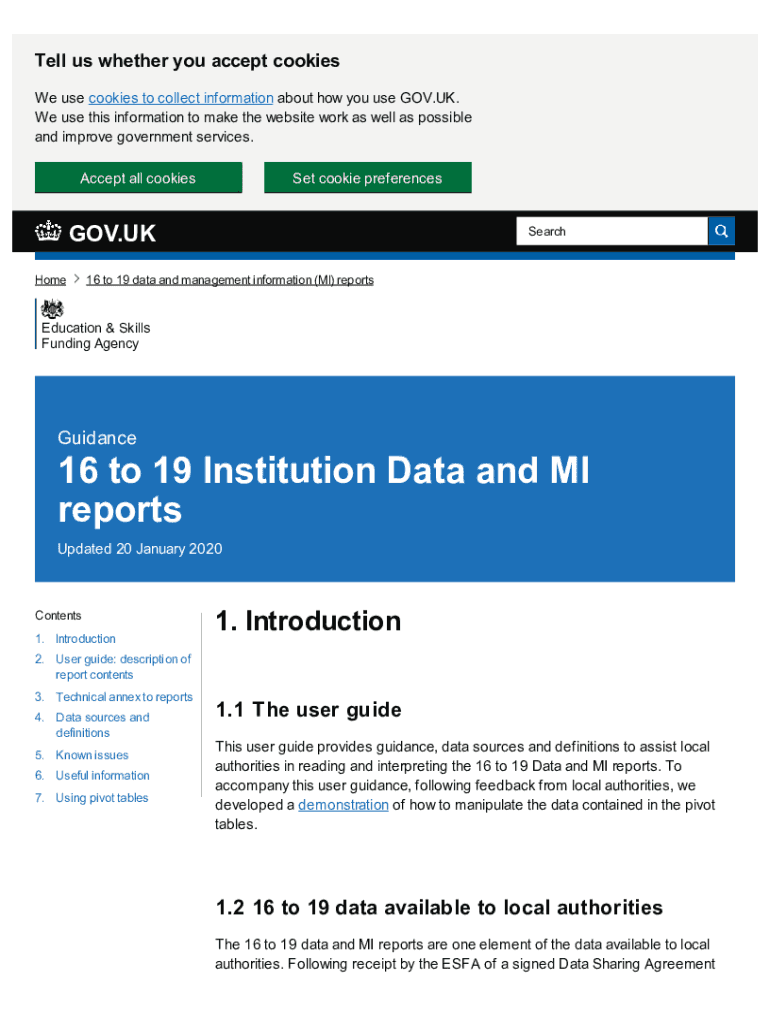Go to Useful information section

tap(102, 775)
